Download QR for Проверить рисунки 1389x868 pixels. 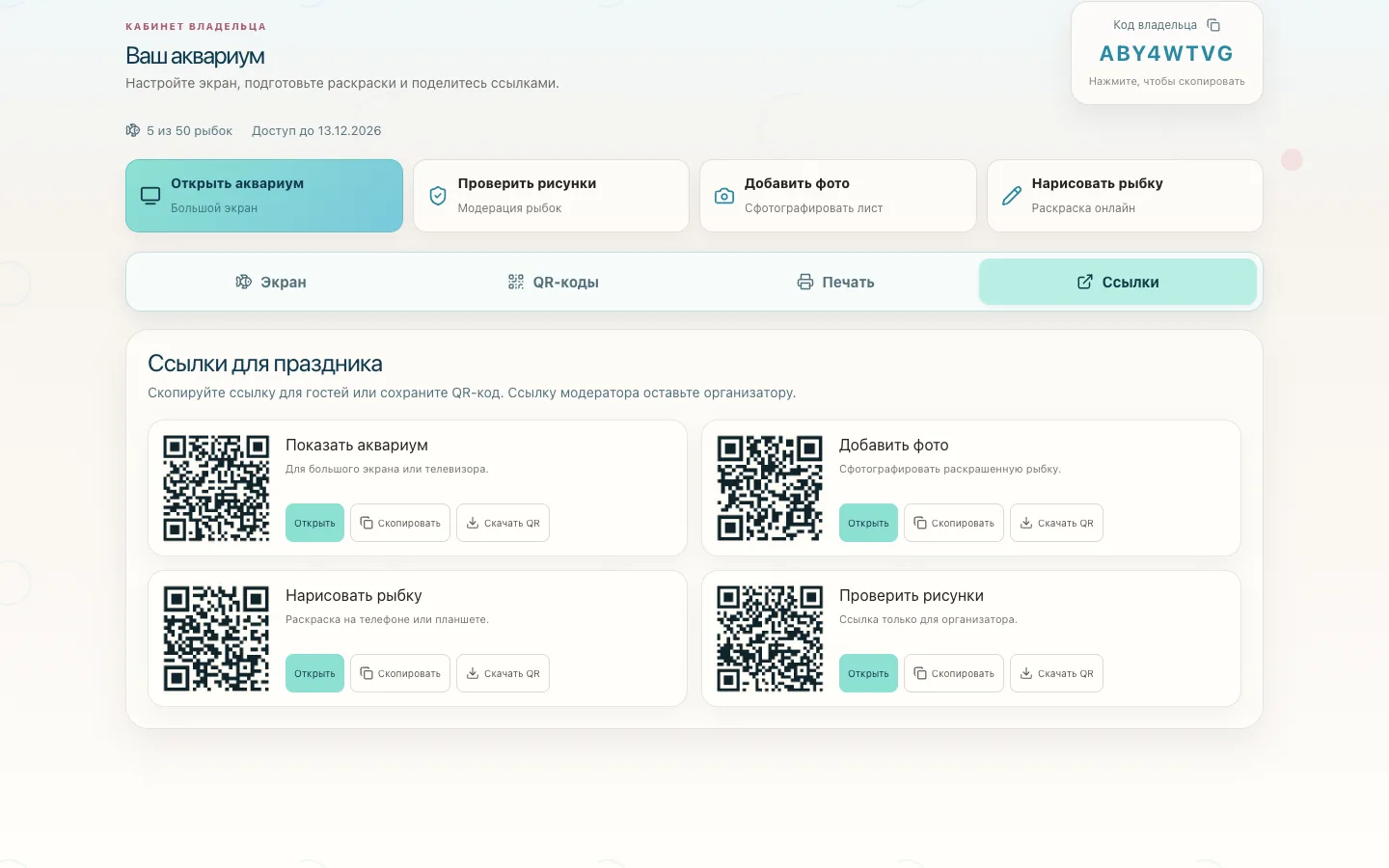pos(1056,673)
